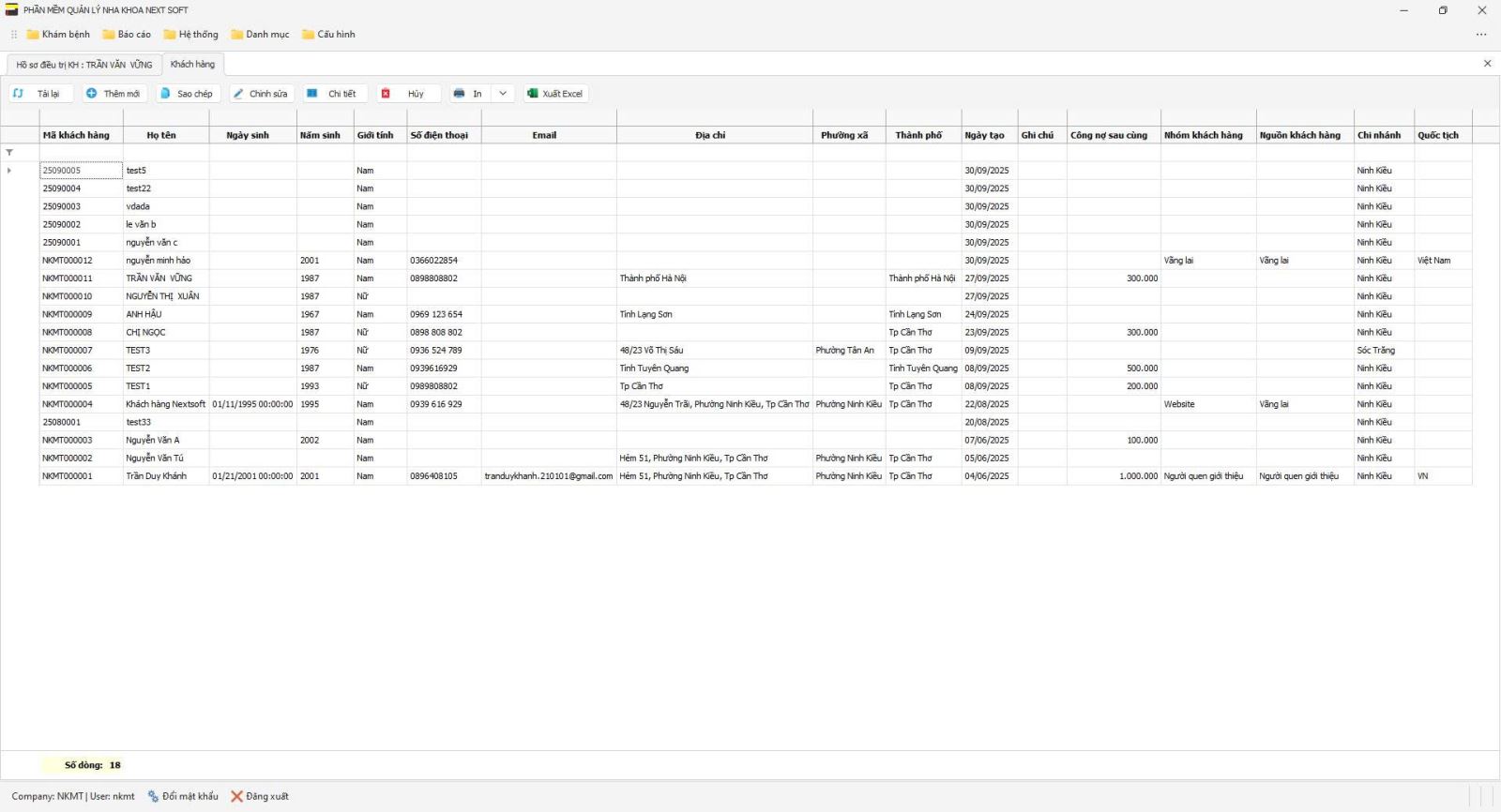Select the Trần Duy Khánh customer row

(156, 476)
